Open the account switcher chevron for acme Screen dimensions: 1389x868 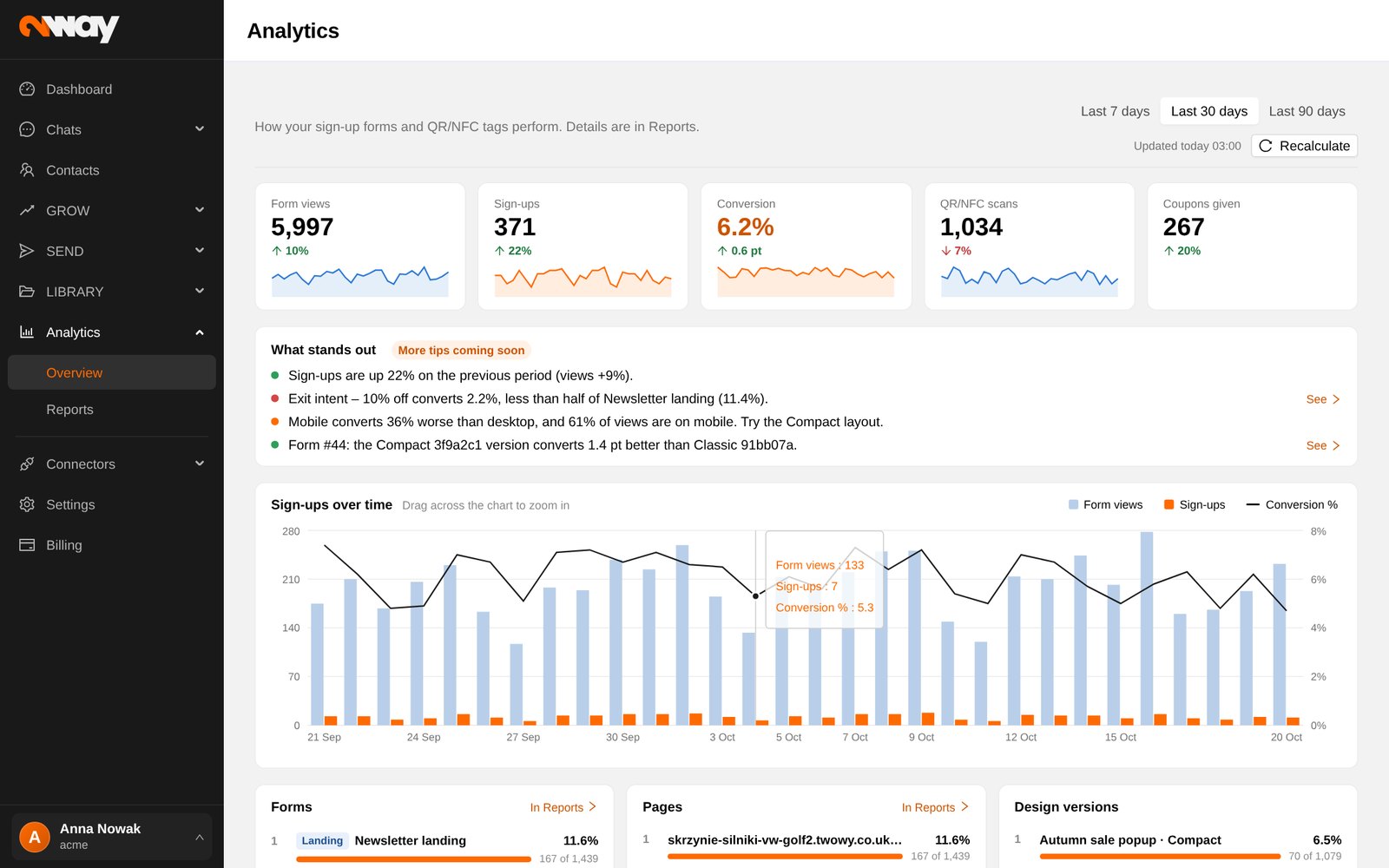pos(200,837)
